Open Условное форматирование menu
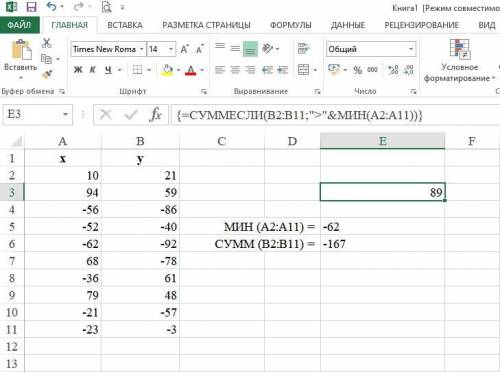The height and width of the screenshot is (372, 500). coord(459,61)
